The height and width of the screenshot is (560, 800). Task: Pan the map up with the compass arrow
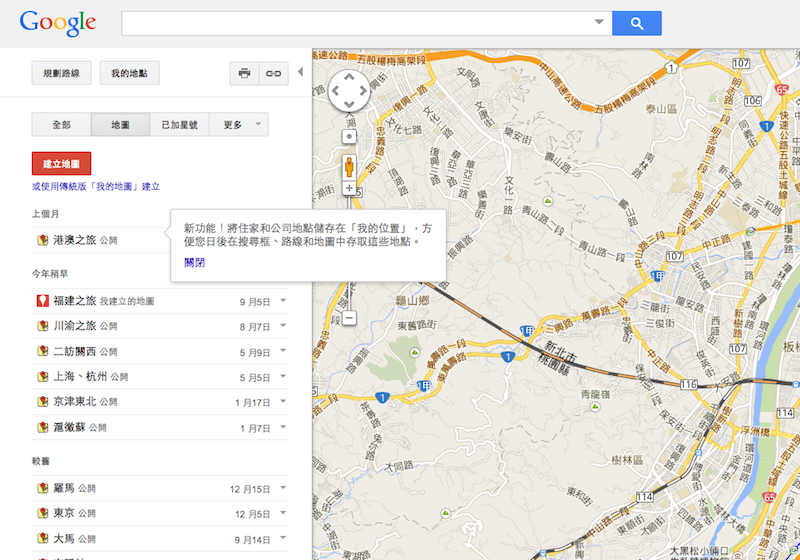[349, 78]
